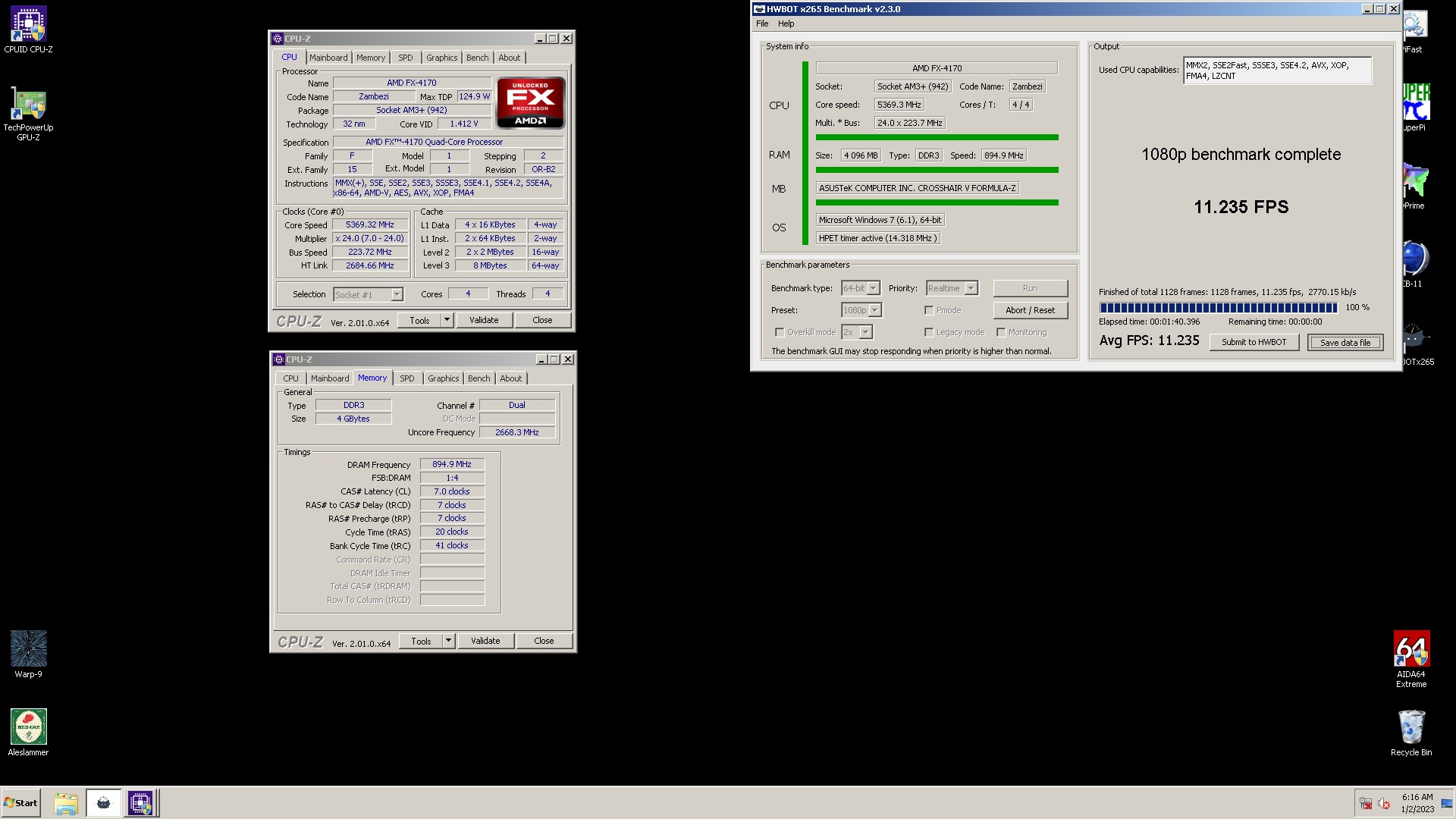Click Validate in the lower CPU-Z Memory window
The image size is (1456, 819).
point(485,641)
